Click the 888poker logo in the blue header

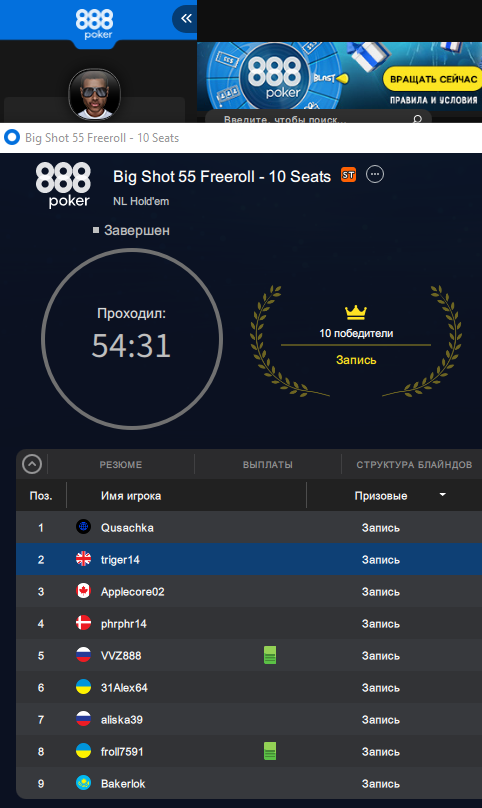[94, 24]
